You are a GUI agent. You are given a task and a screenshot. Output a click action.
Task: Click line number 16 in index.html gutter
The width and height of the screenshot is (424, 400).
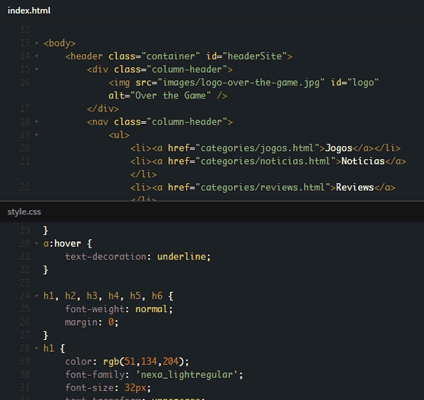pyautogui.click(x=25, y=82)
